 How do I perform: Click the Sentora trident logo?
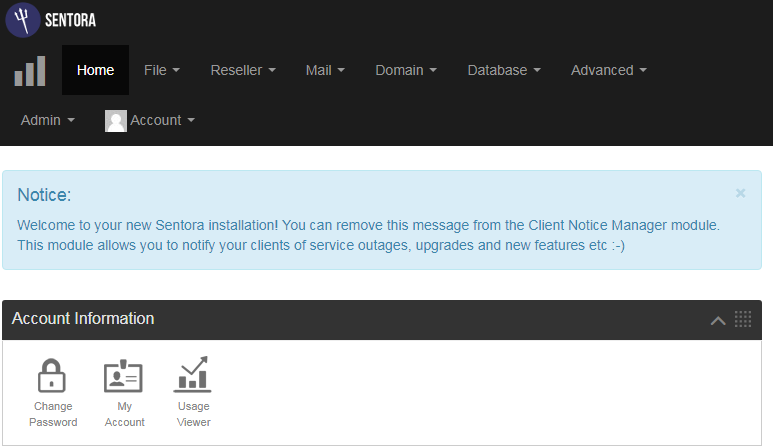[23, 20]
